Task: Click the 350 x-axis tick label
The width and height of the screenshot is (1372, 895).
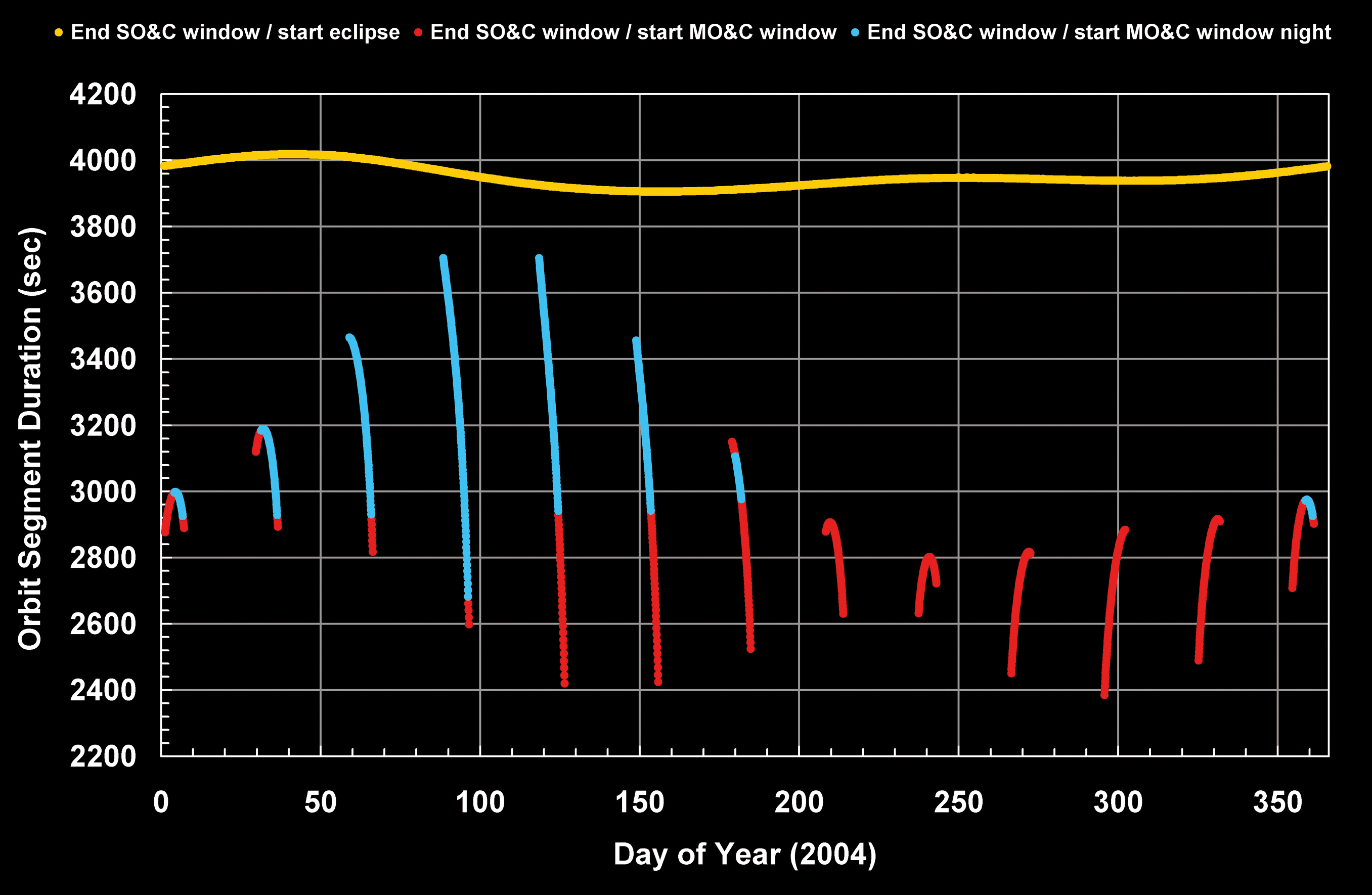Action: [x=1277, y=802]
